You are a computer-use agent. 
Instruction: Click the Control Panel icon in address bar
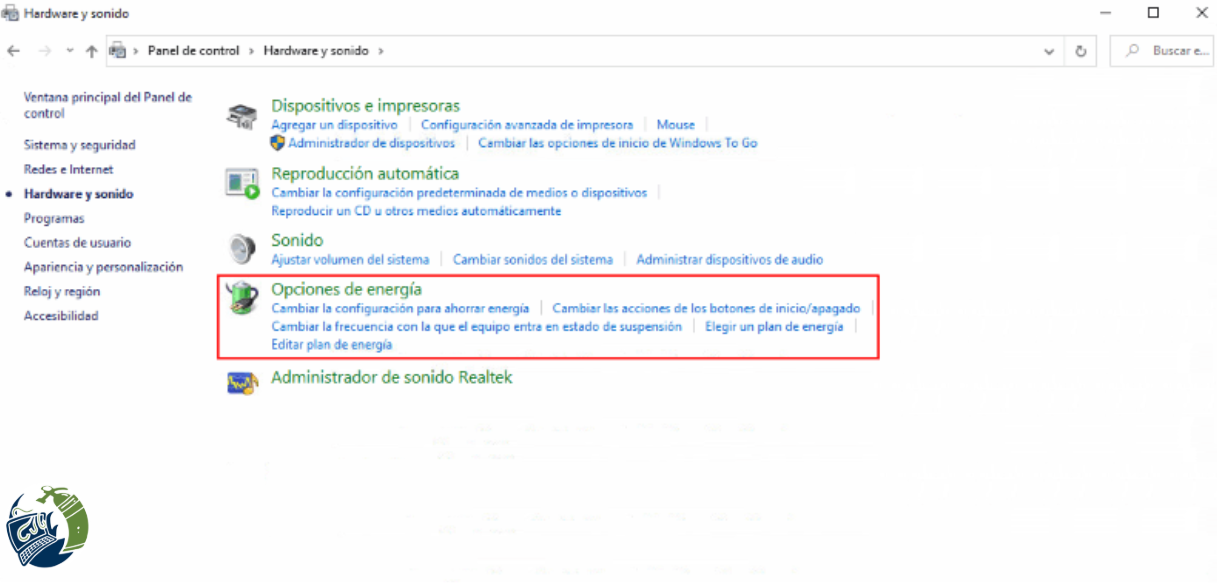click(118, 51)
